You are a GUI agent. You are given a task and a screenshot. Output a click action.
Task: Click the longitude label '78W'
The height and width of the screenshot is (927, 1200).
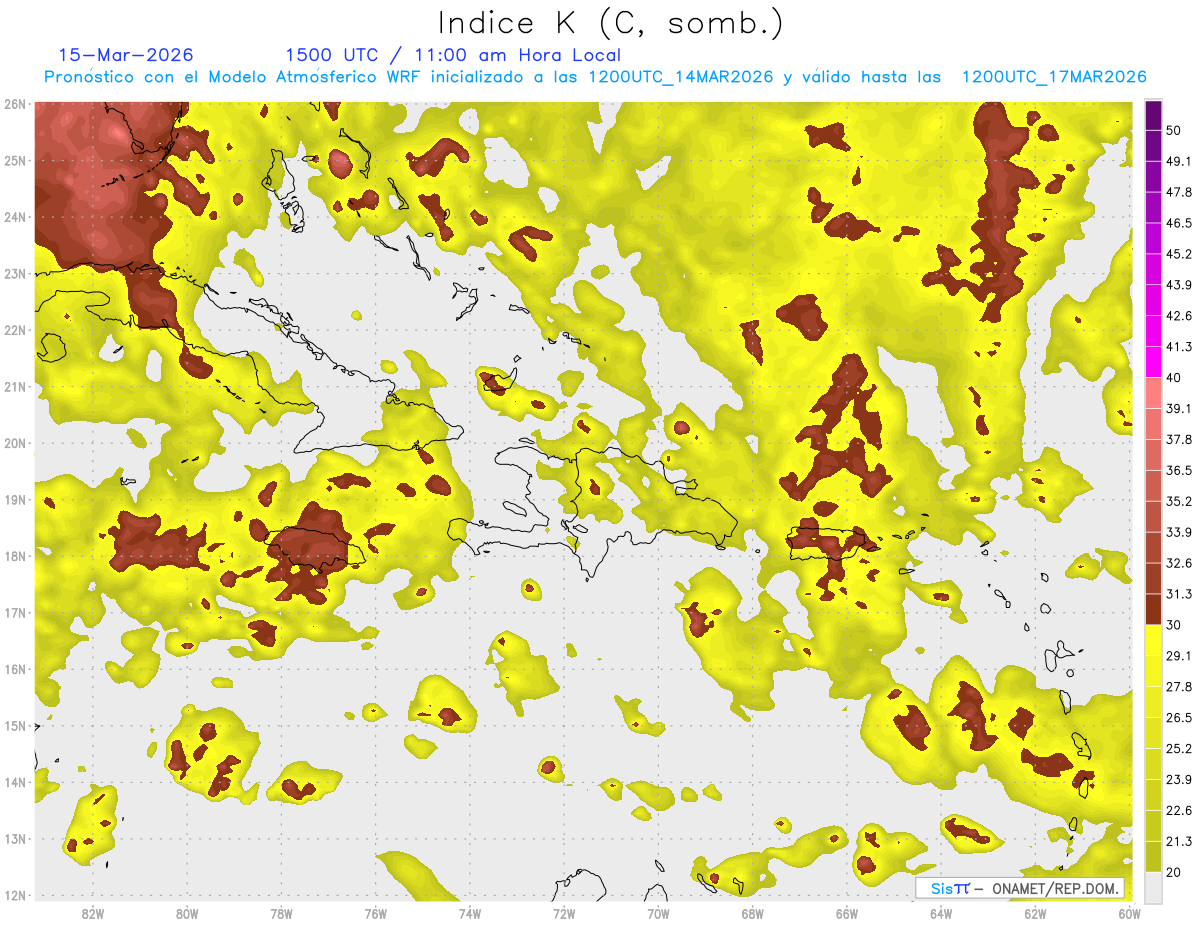281,914
